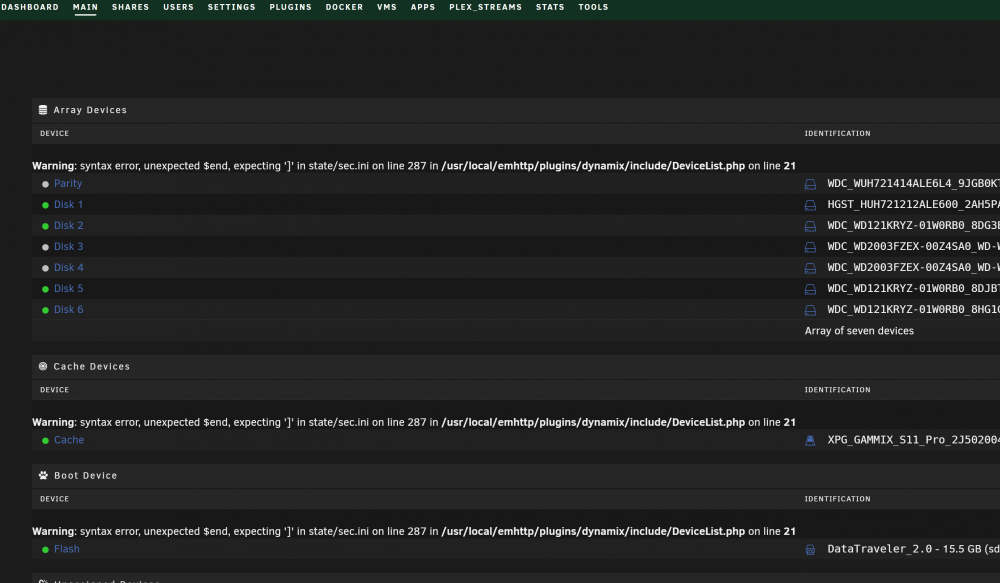This screenshot has width=1000, height=583.
Task: Click the DeviceList.php warning above Parity
Action: pos(414,166)
